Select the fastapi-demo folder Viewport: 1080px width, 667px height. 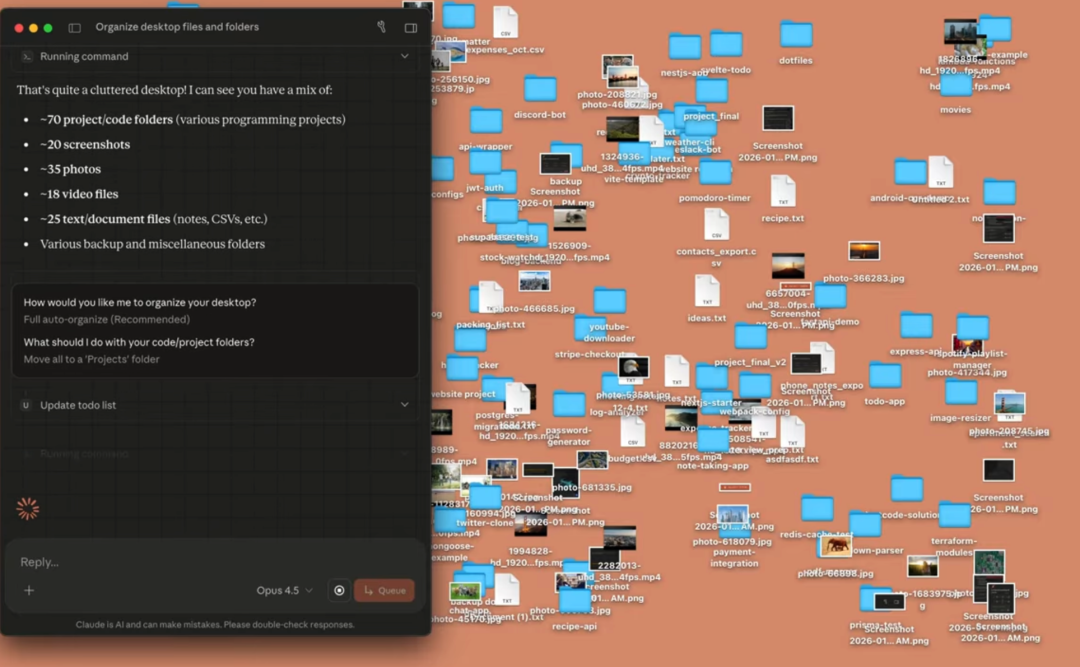pos(830,297)
